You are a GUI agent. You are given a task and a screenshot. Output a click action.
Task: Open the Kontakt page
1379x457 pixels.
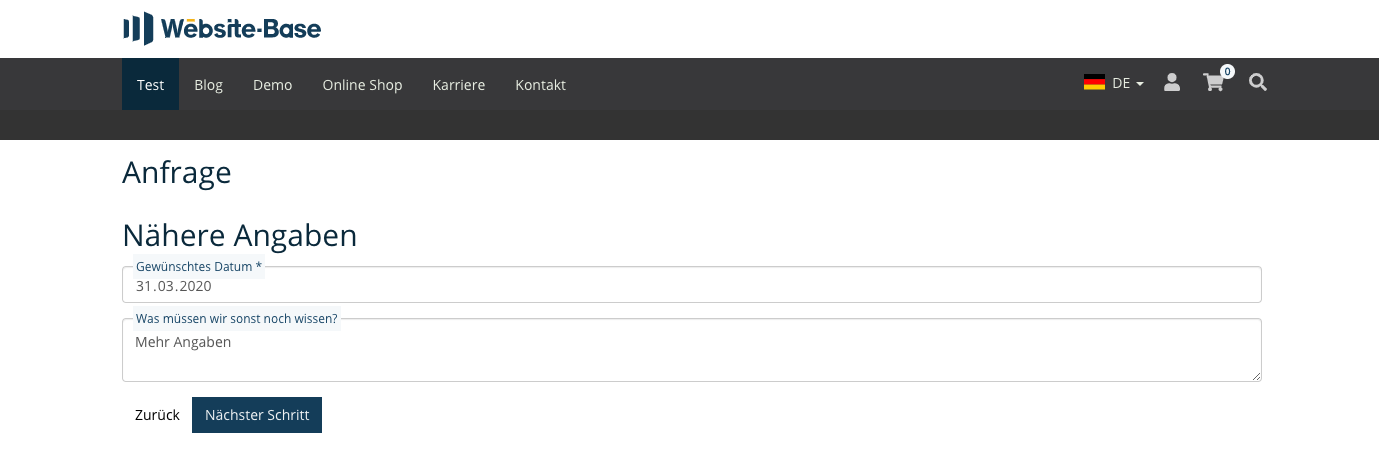coord(540,84)
